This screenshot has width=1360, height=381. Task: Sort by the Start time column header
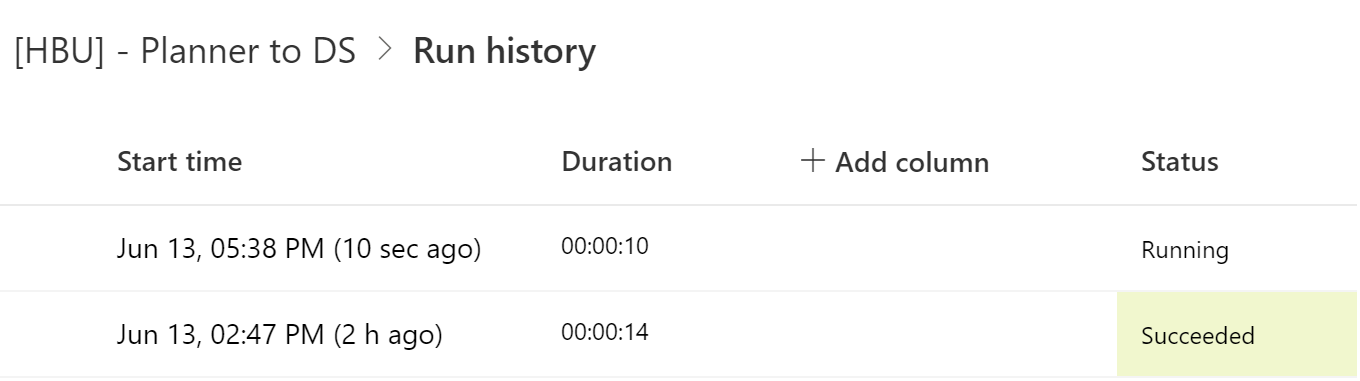pyautogui.click(x=180, y=162)
